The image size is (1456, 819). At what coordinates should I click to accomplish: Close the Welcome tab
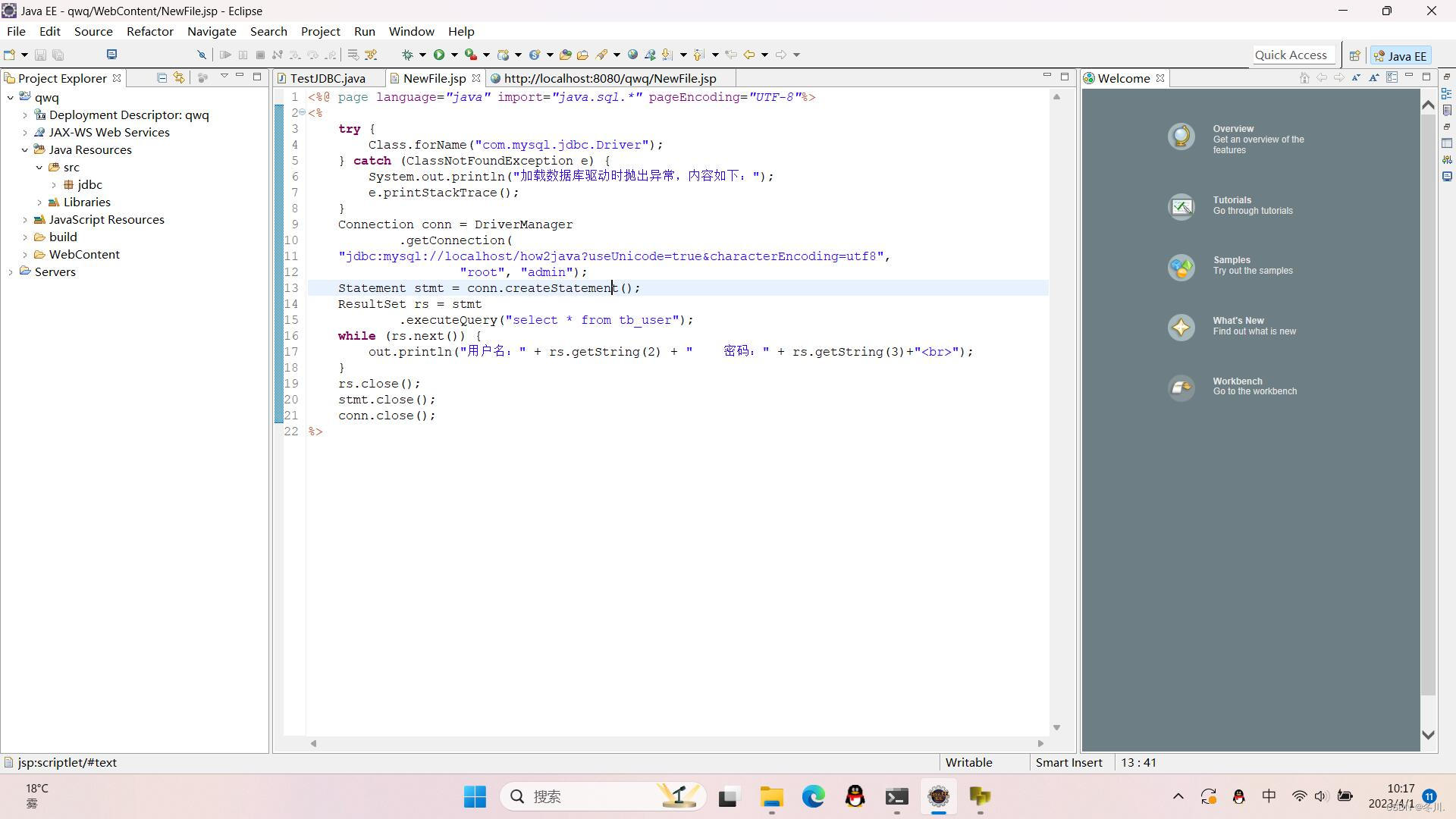tap(1160, 78)
